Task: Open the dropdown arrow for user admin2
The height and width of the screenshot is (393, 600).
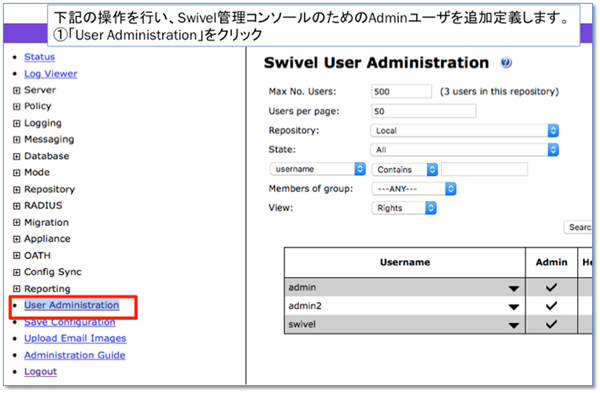Action: (514, 307)
